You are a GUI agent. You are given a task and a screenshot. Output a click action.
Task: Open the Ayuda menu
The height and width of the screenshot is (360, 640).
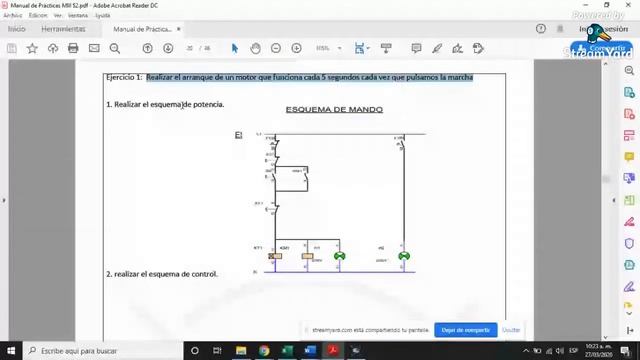102,16
